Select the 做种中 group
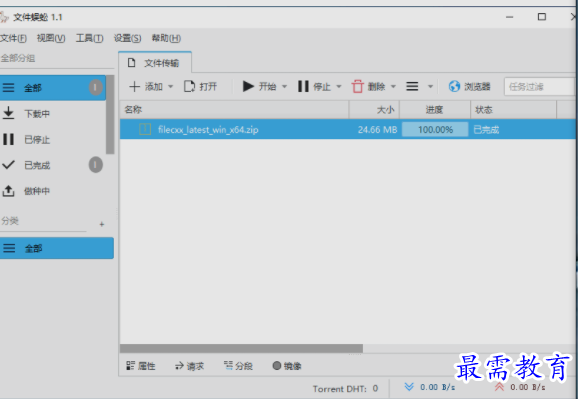The height and width of the screenshot is (399, 578). point(53,191)
